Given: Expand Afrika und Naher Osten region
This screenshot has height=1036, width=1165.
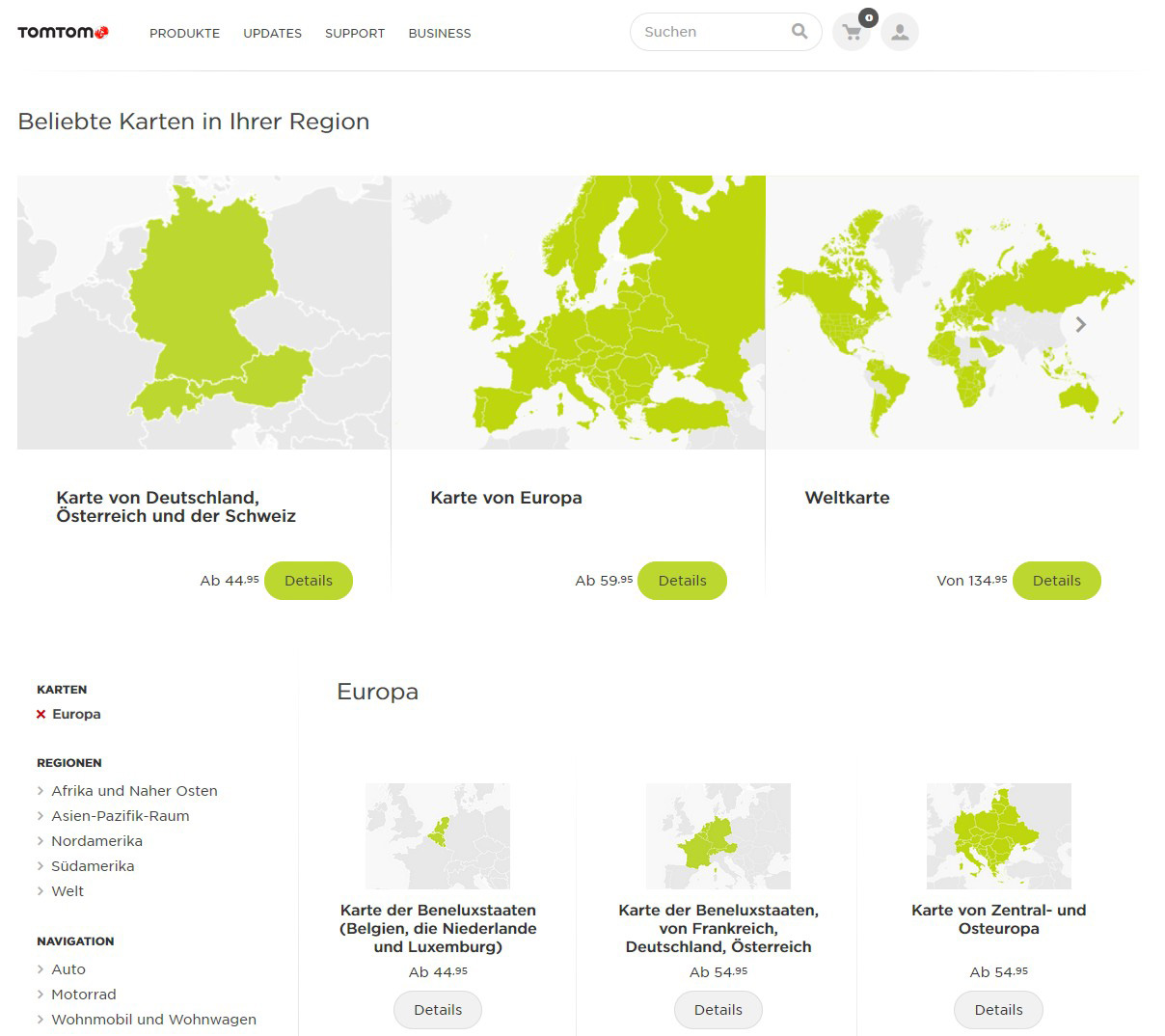Looking at the screenshot, I should point(134,791).
